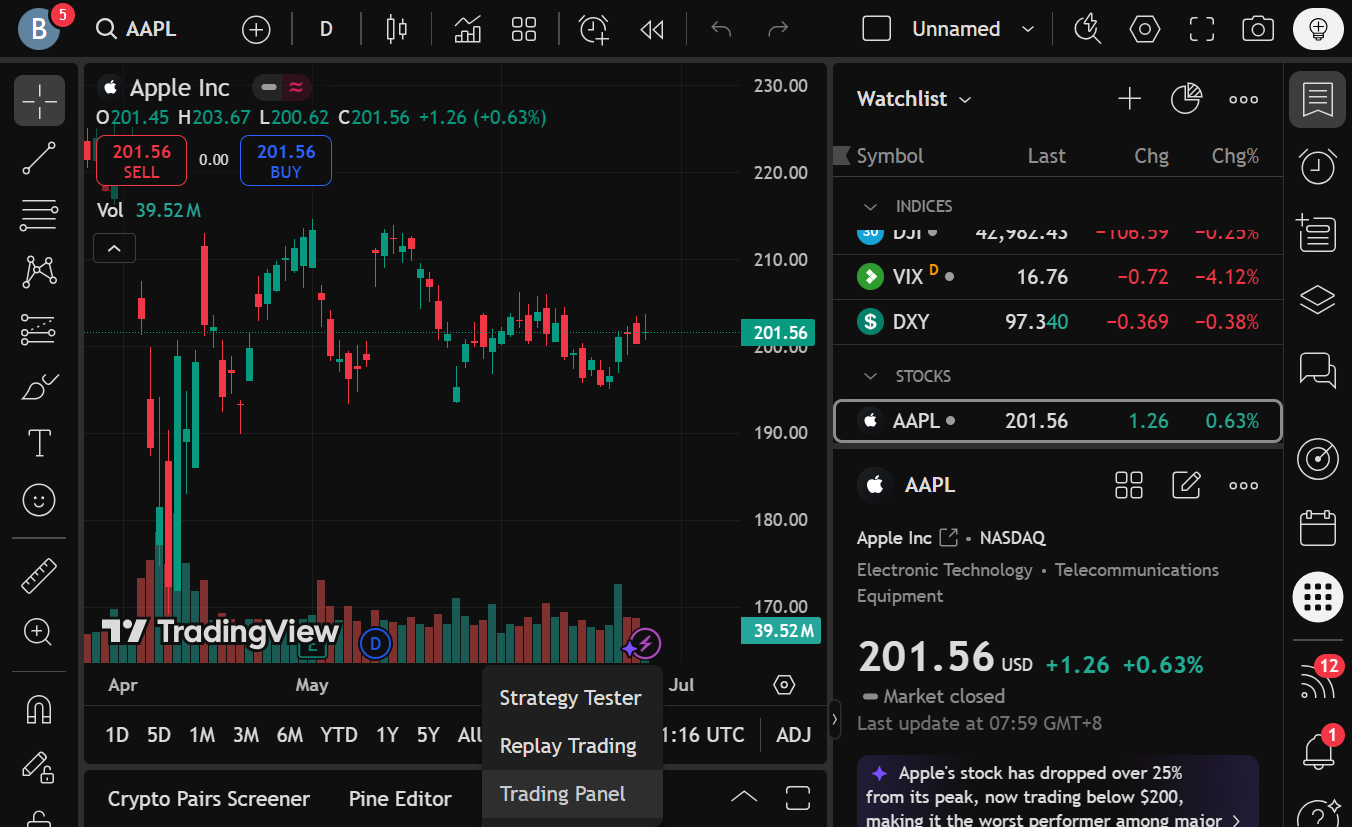The image size is (1352, 827).
Task: Collapse the STOCKS watchlist section
Action: tap(871, 376)
